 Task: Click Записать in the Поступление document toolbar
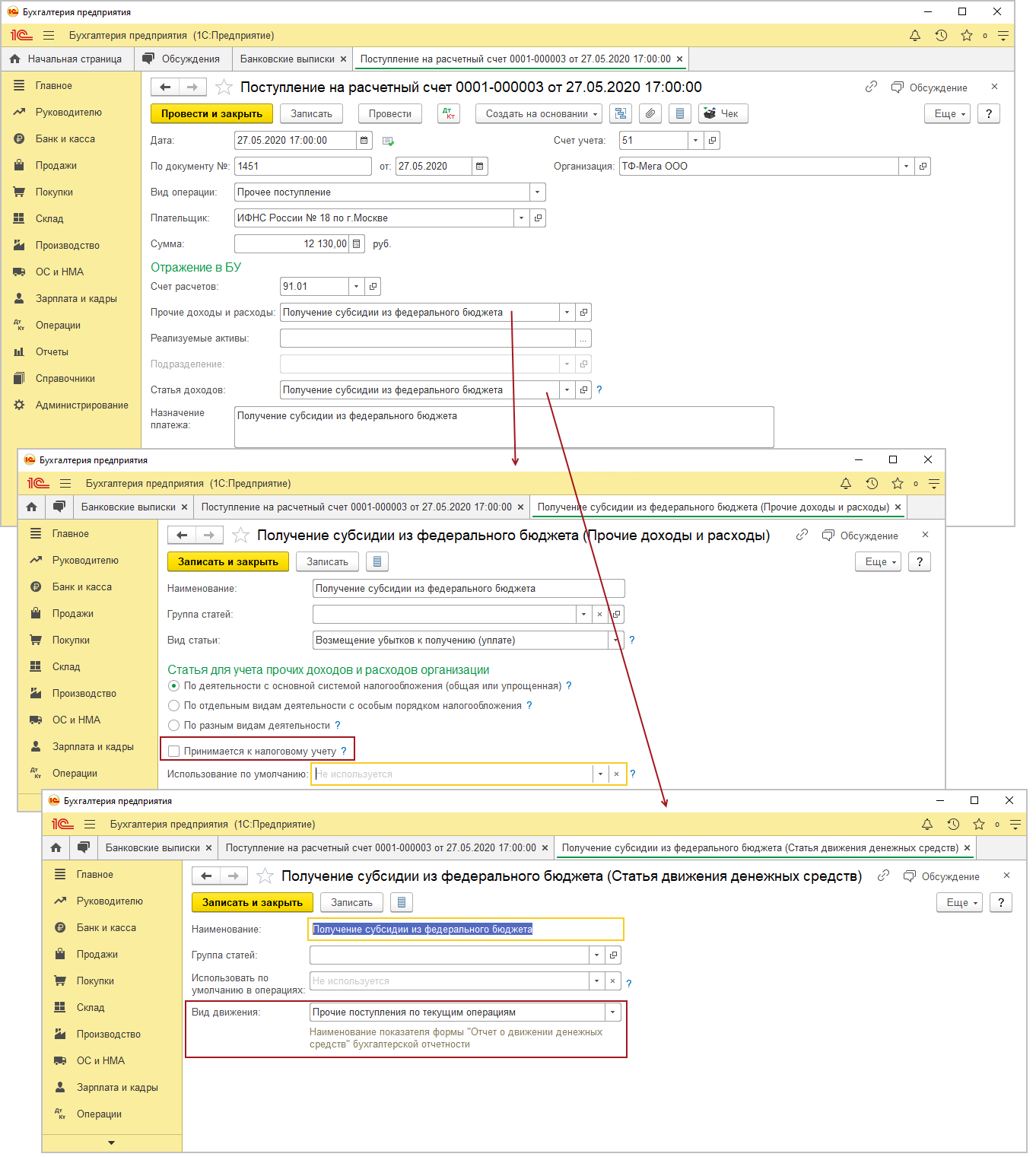[312, 114]
